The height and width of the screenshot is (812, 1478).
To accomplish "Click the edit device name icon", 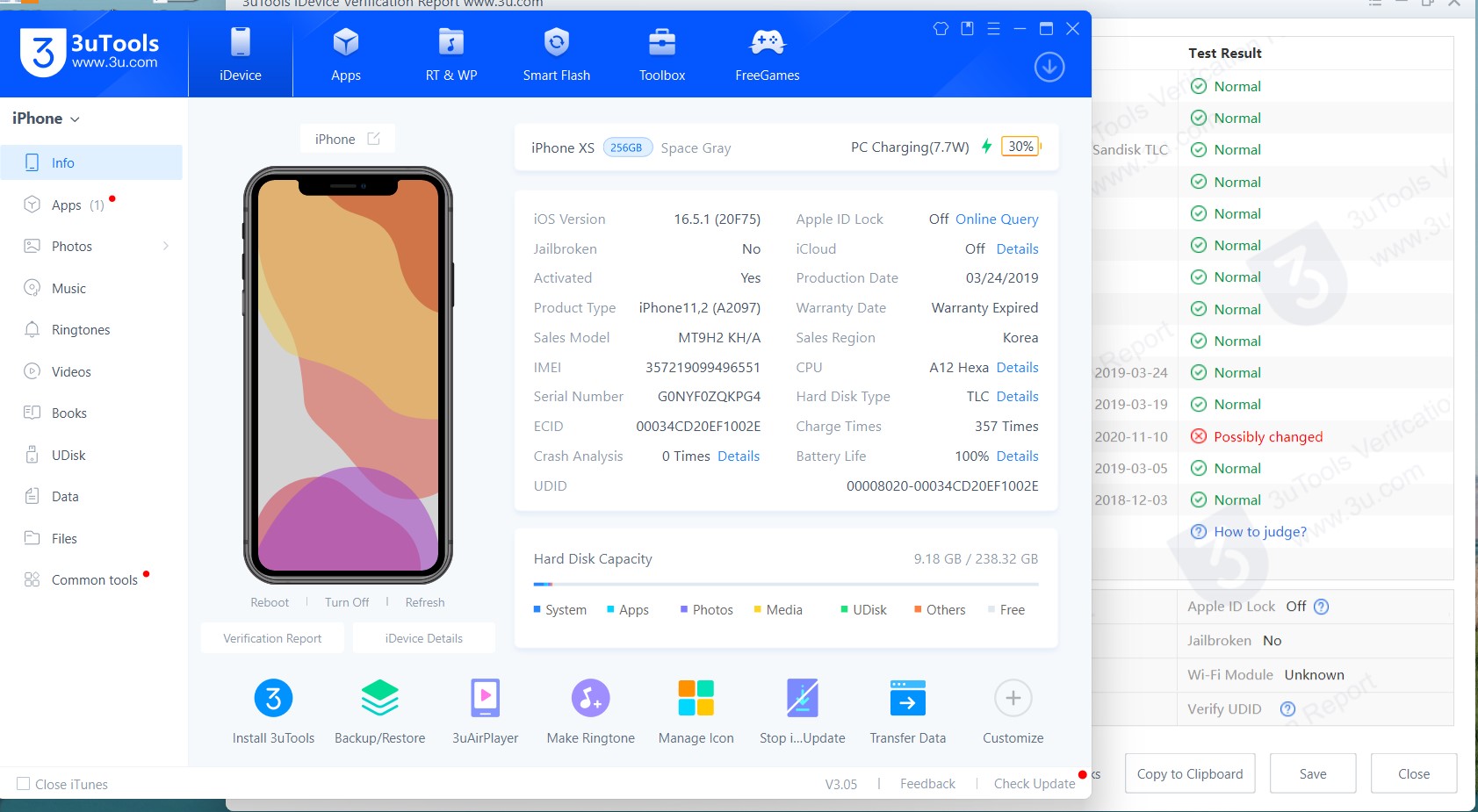I will pyautogui.click(x=373, y=139).
